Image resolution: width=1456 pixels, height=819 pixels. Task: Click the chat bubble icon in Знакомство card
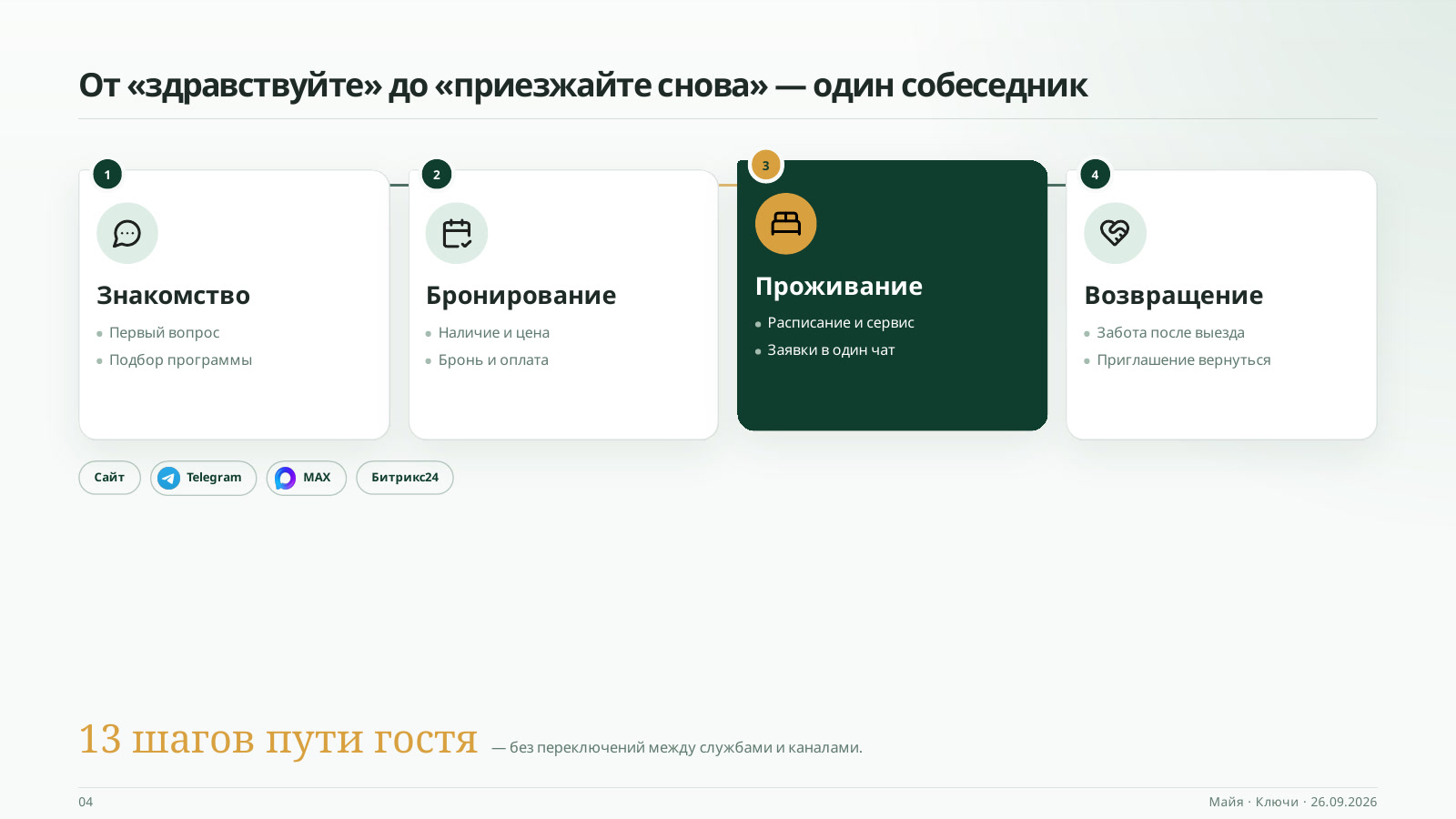point(127,234)
